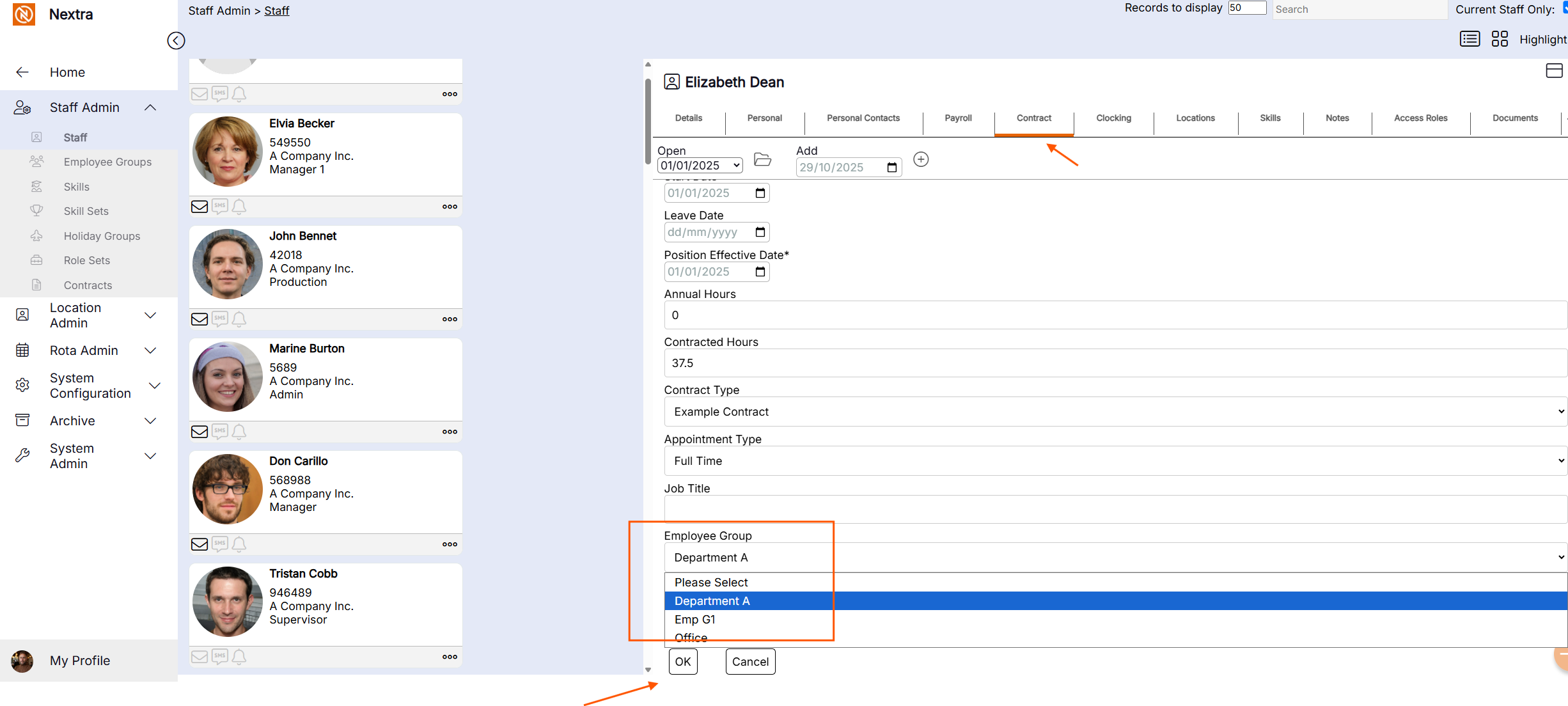Switch to grid card view icon
The width and height of the screenshot is (1568, 706).
point(1500,39)
